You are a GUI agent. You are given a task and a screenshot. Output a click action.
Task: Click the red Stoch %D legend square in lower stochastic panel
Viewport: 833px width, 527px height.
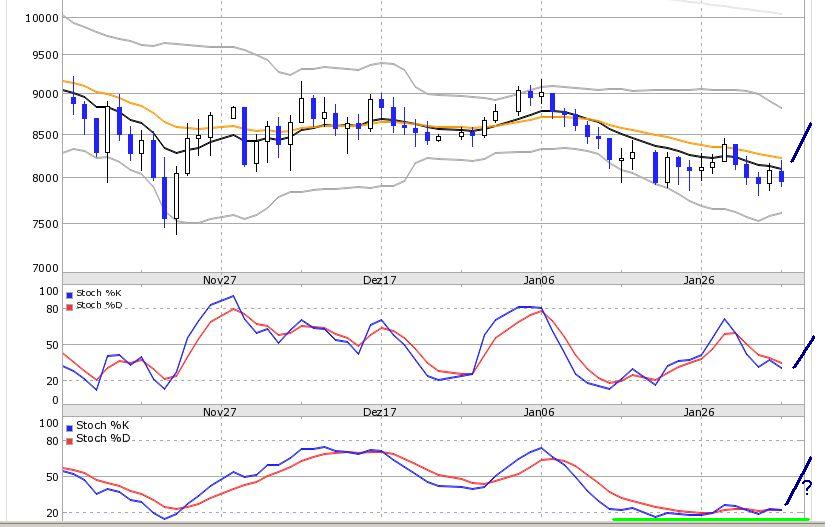tap(69, 441)
